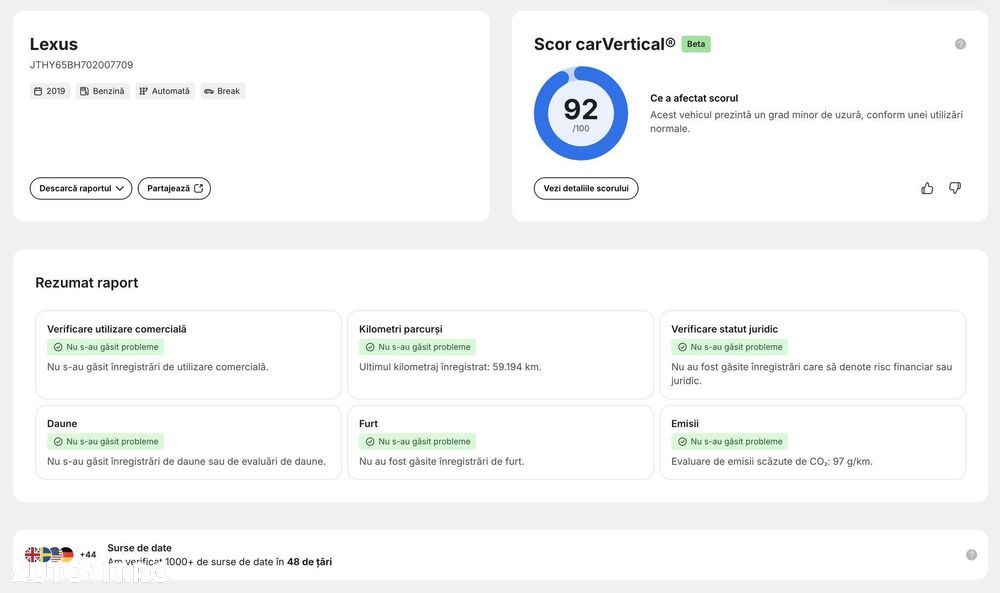Expand the Descarcă raportul dropdown
1000x593 pixels.
(x=81, y=188)
